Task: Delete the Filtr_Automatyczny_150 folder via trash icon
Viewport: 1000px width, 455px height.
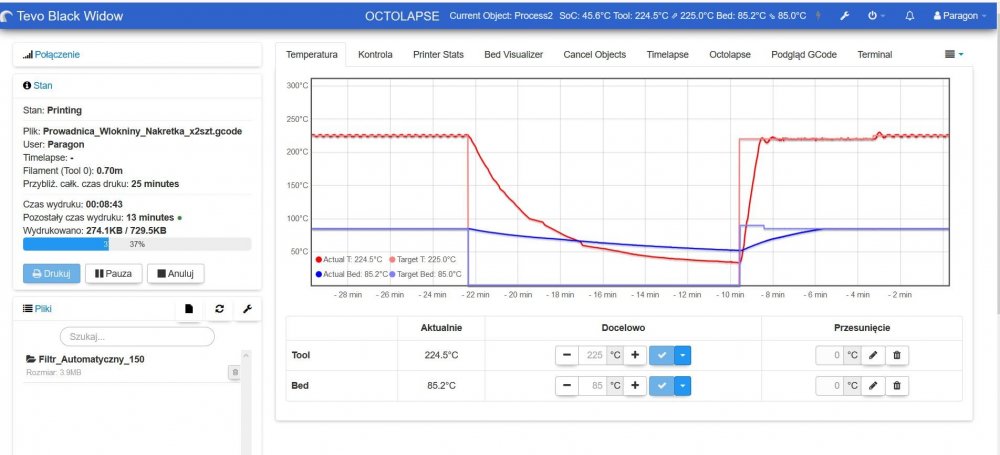Action: pos(235,373)
